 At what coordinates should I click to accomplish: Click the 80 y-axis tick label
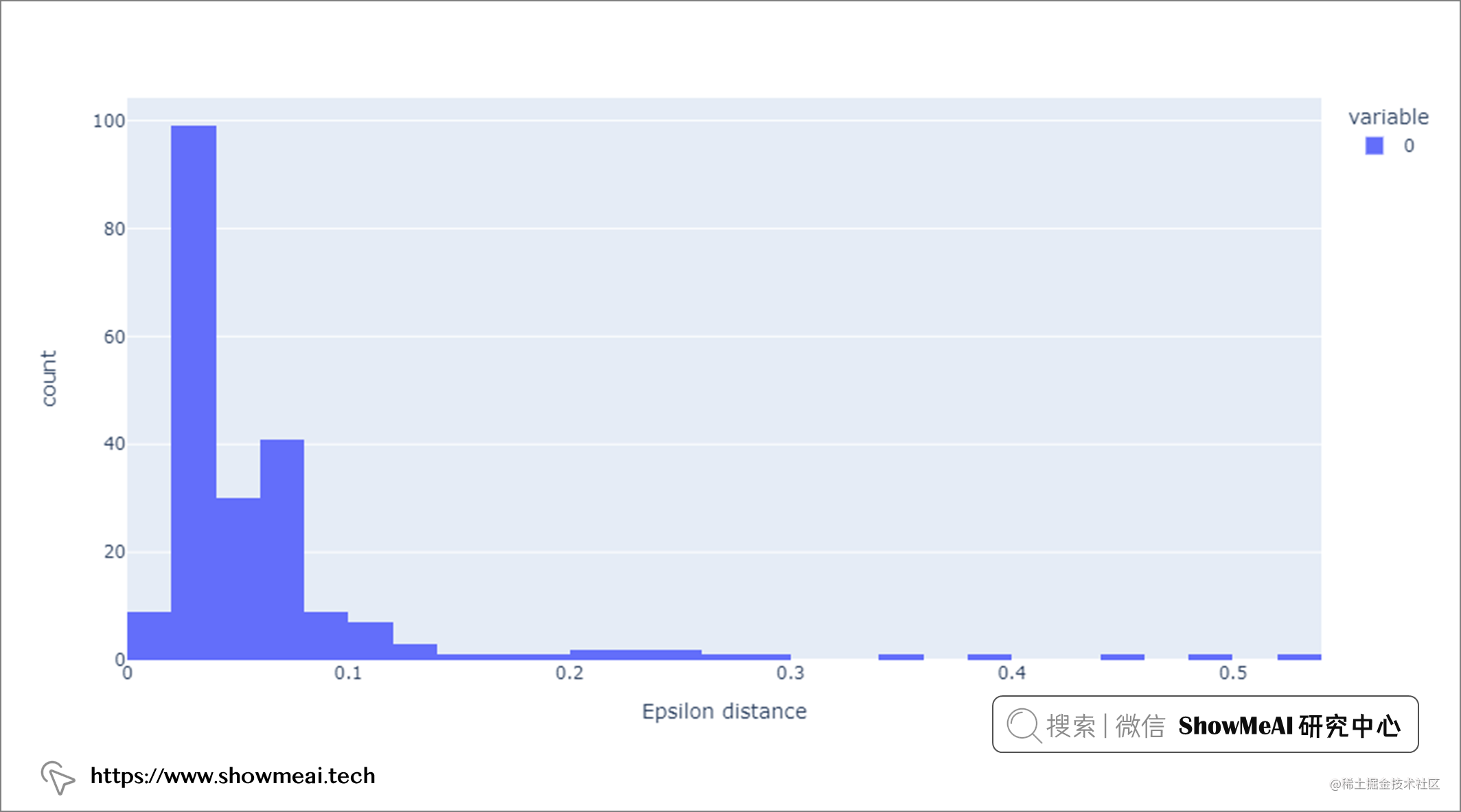tap(115, 229)
